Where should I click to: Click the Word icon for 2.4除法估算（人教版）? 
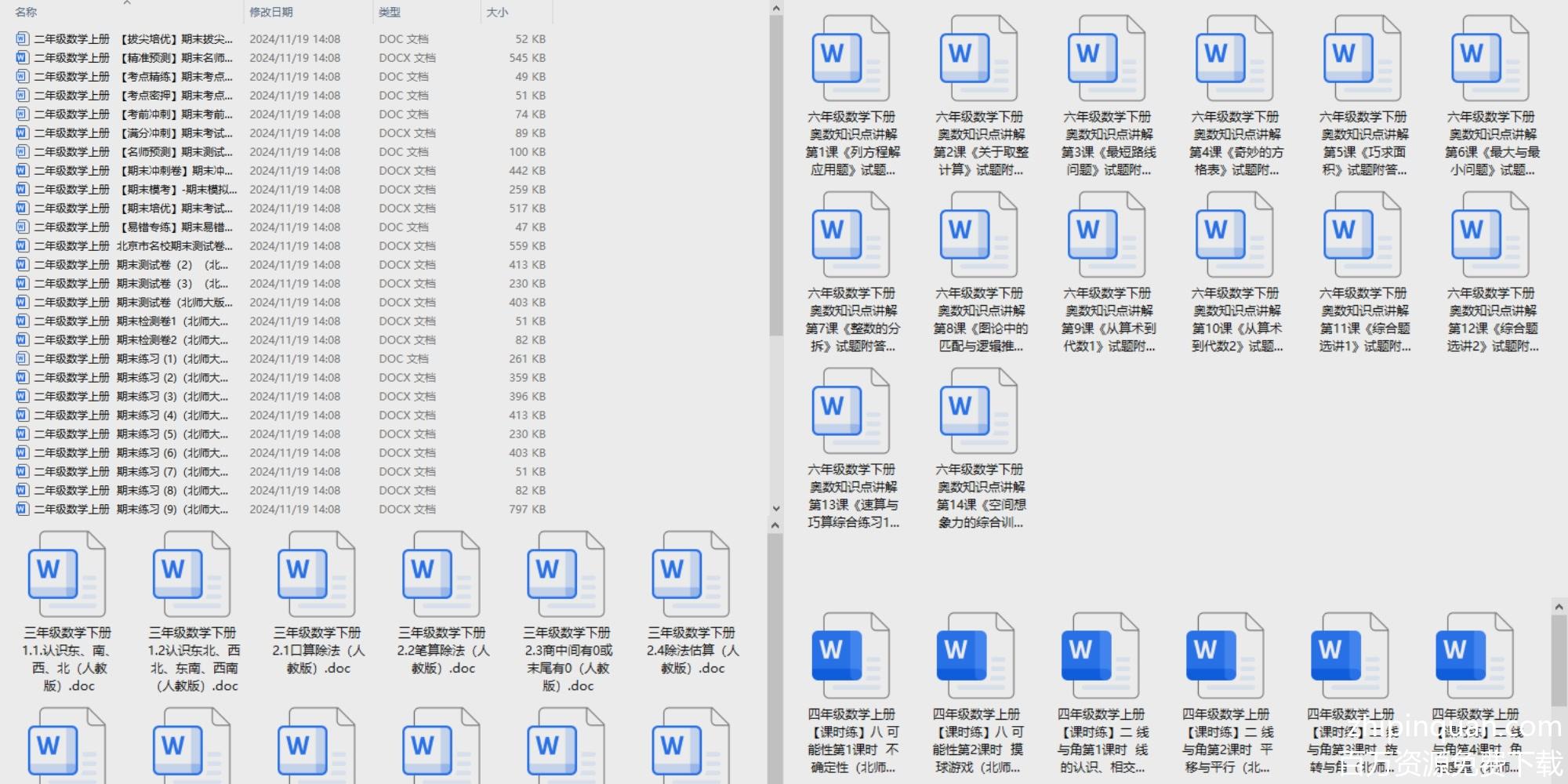690,575
